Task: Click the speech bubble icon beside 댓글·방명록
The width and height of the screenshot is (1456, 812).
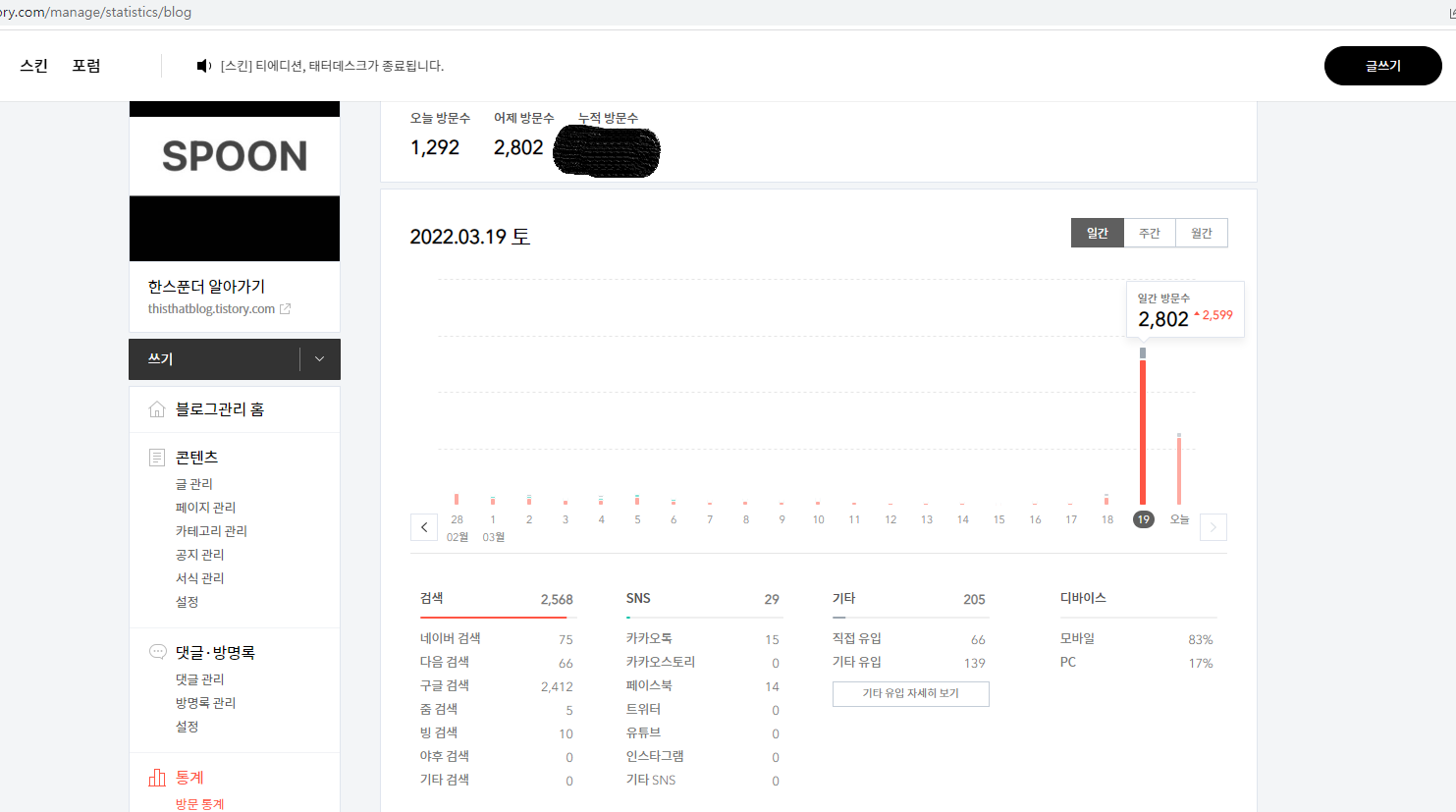Action: 157,652
